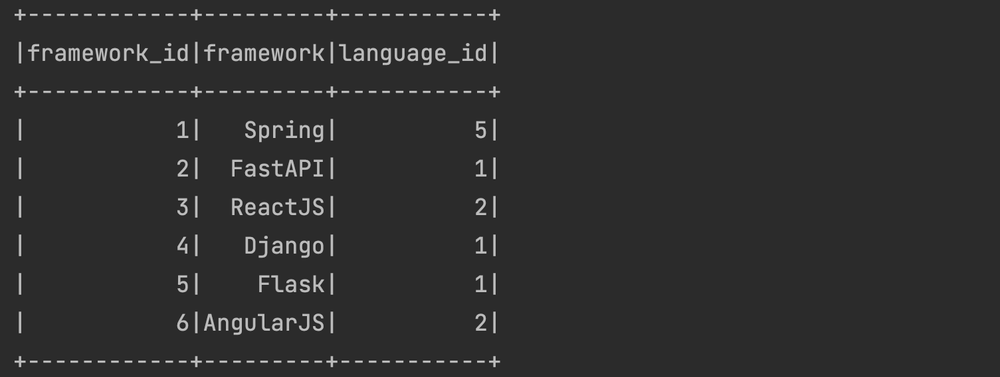Click framework_id value 2 in FastAPI row

pyautogui.click(x=183, y=169)
